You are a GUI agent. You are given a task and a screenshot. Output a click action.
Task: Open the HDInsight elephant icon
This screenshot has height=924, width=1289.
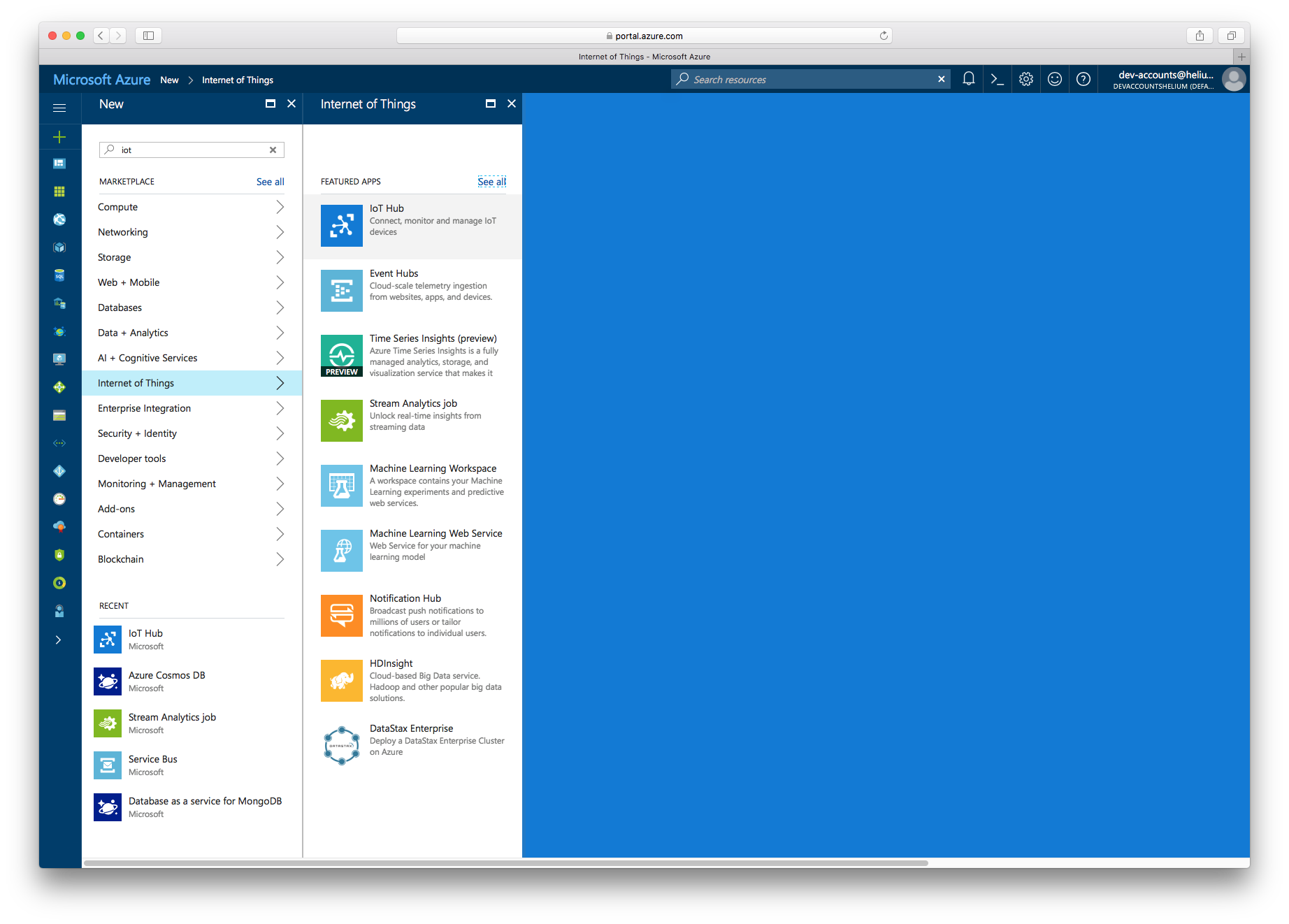point(341,681)
